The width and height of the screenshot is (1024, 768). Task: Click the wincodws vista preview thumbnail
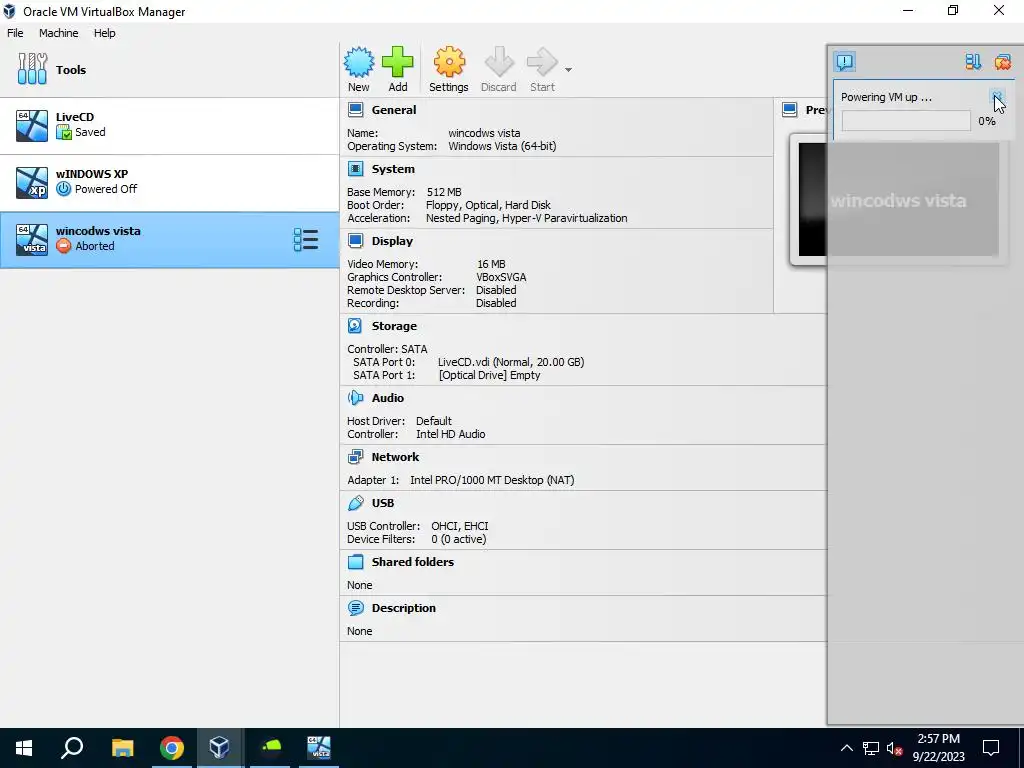(x=898, y=199)
